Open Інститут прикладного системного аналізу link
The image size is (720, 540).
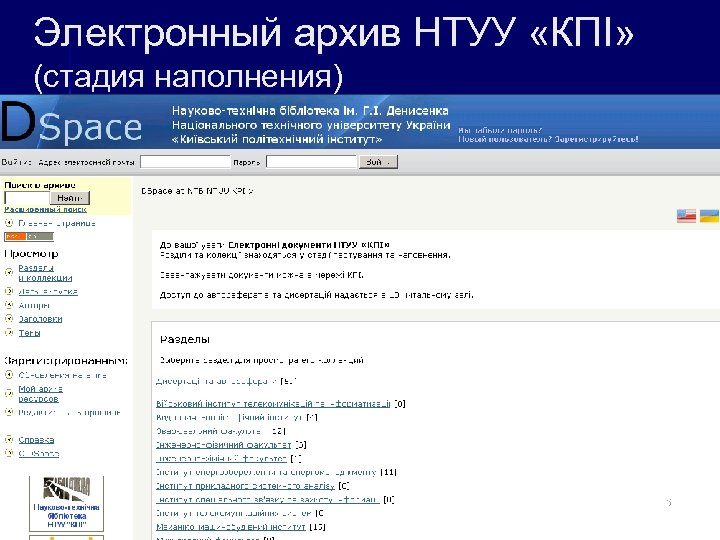click(246, 486)
